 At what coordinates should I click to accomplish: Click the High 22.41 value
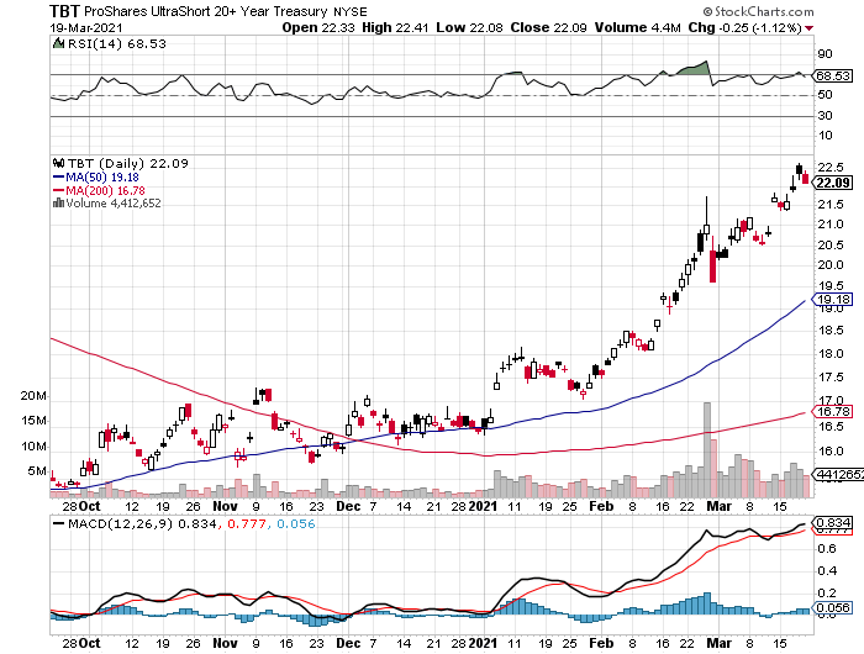(x=395, y=28)
